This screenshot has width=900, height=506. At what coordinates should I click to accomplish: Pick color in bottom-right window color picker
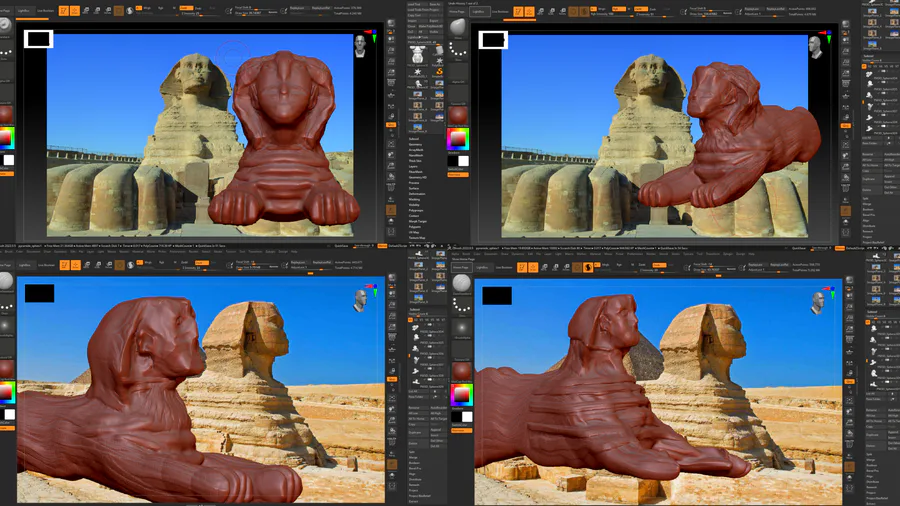point(461,395)
